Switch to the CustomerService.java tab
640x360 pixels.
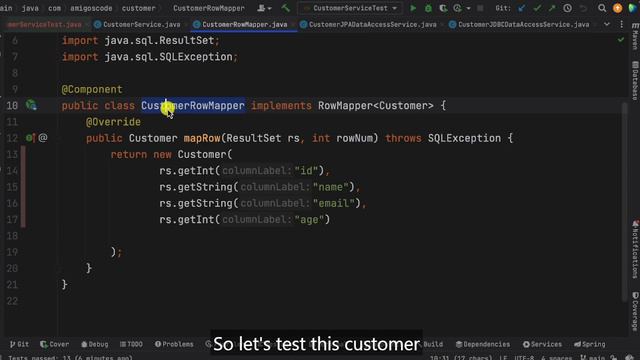pos(137,24)
